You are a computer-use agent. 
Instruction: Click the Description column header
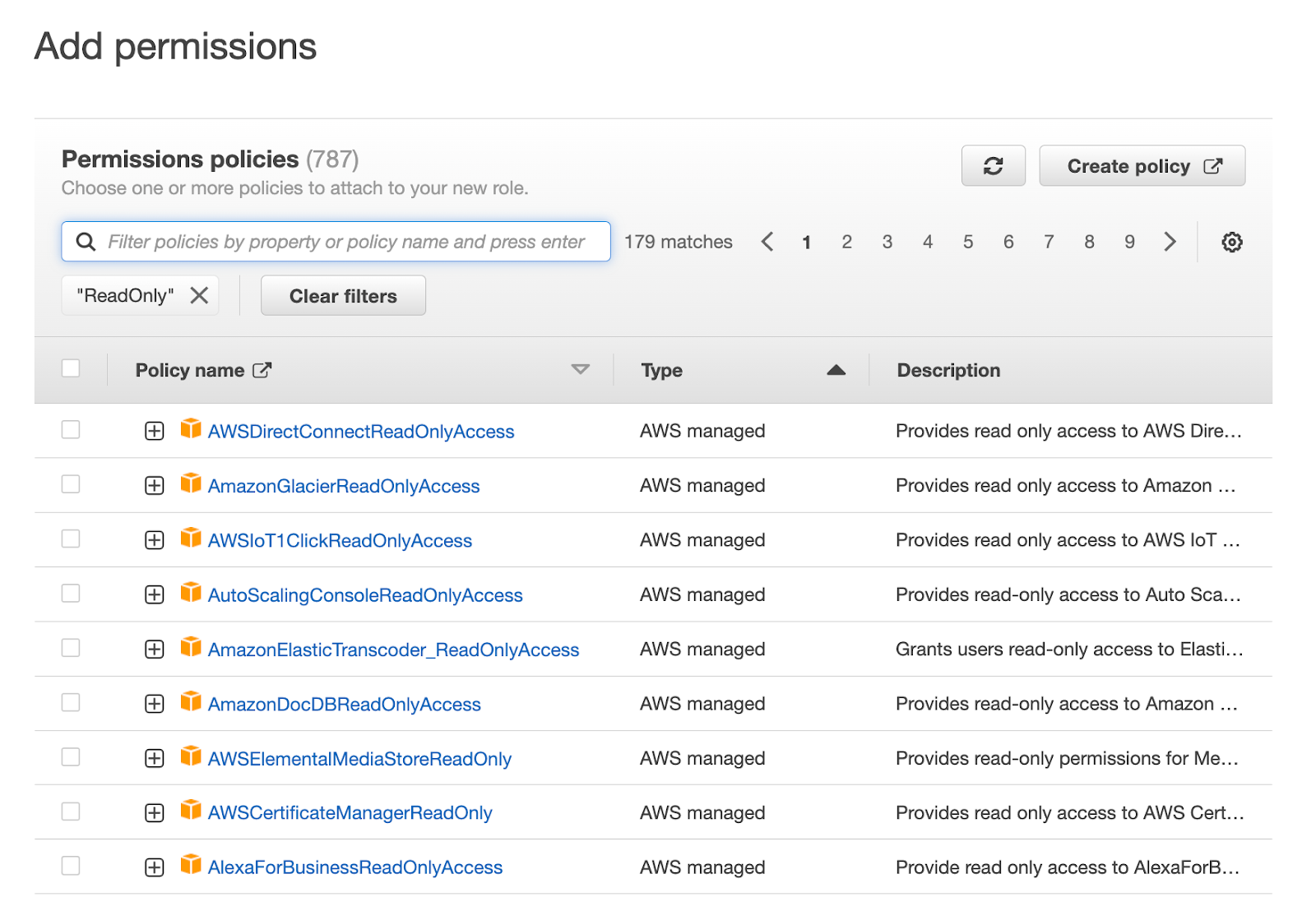point(948,370)
